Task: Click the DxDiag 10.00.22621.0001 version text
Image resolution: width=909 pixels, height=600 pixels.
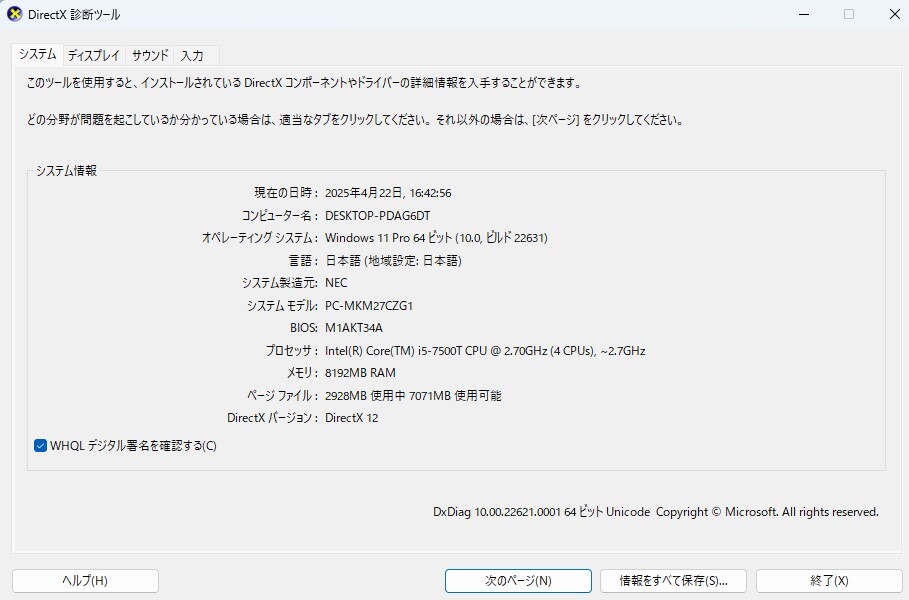Action: point(656,512)
